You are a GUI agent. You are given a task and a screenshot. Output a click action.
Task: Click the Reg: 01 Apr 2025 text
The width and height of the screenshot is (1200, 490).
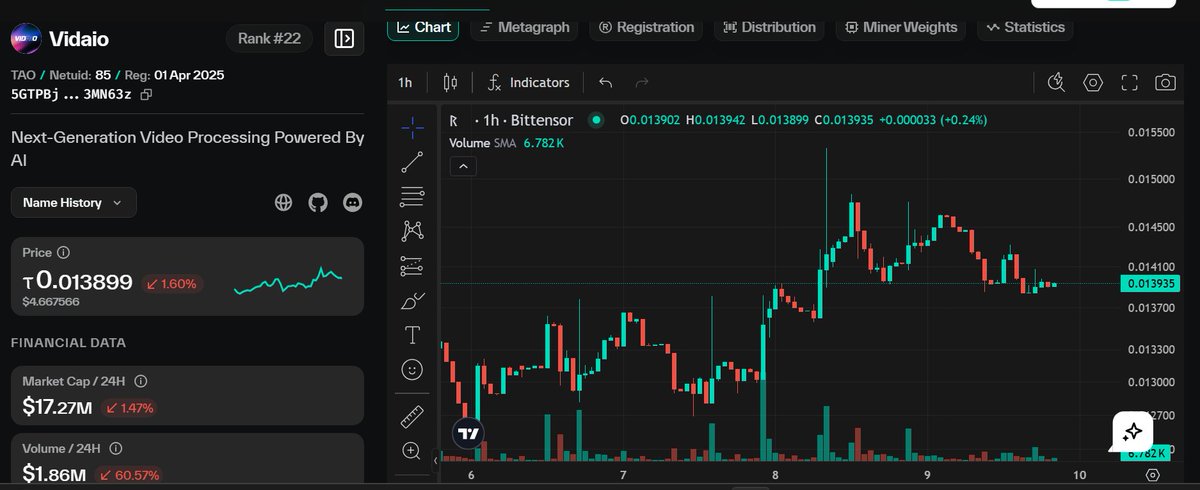coord(174,75)
